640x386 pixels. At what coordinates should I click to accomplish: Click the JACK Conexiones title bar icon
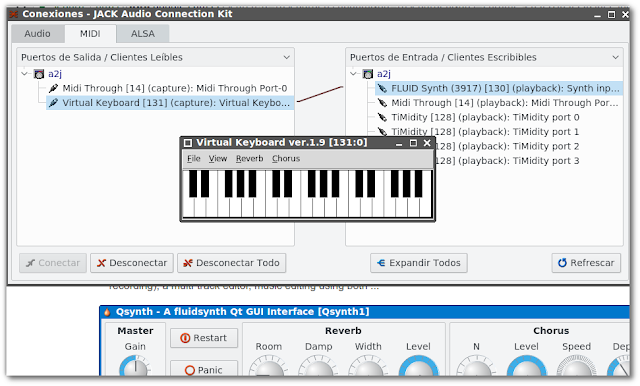coord(14,14)
